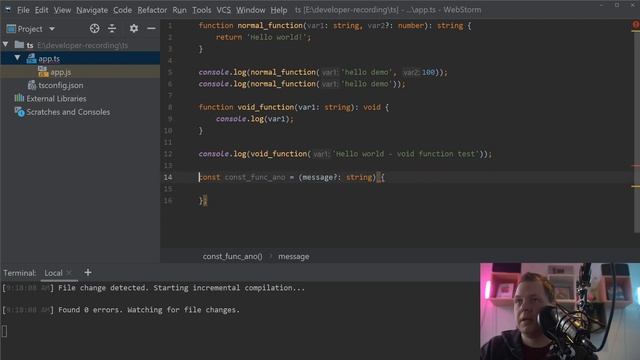
Task: Close the Local terminal tab
Action: (69, 273)
